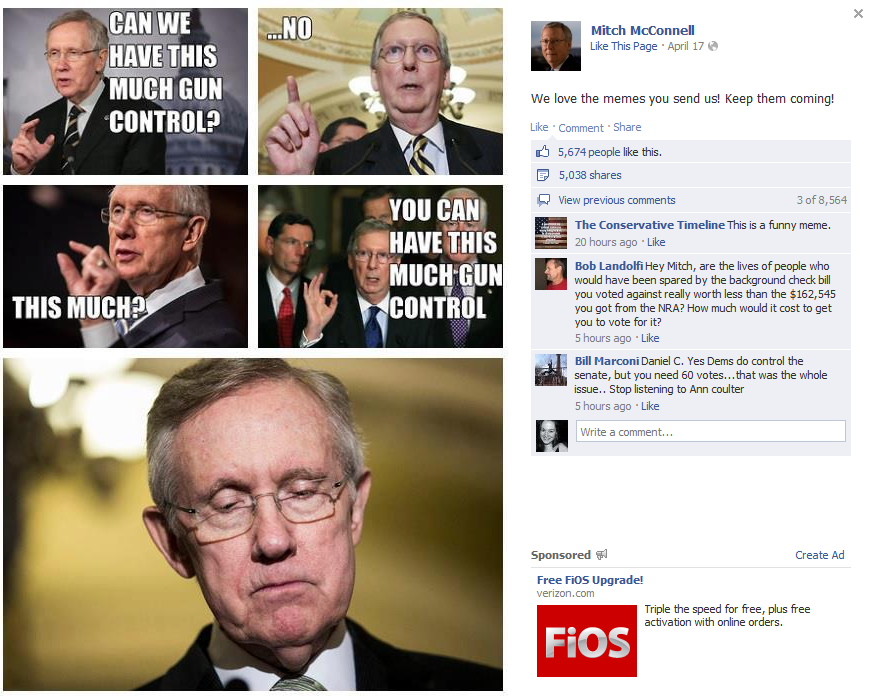Click the speech bubble icon for previous comments
The image size is (869, 696).
coord(544,199)
